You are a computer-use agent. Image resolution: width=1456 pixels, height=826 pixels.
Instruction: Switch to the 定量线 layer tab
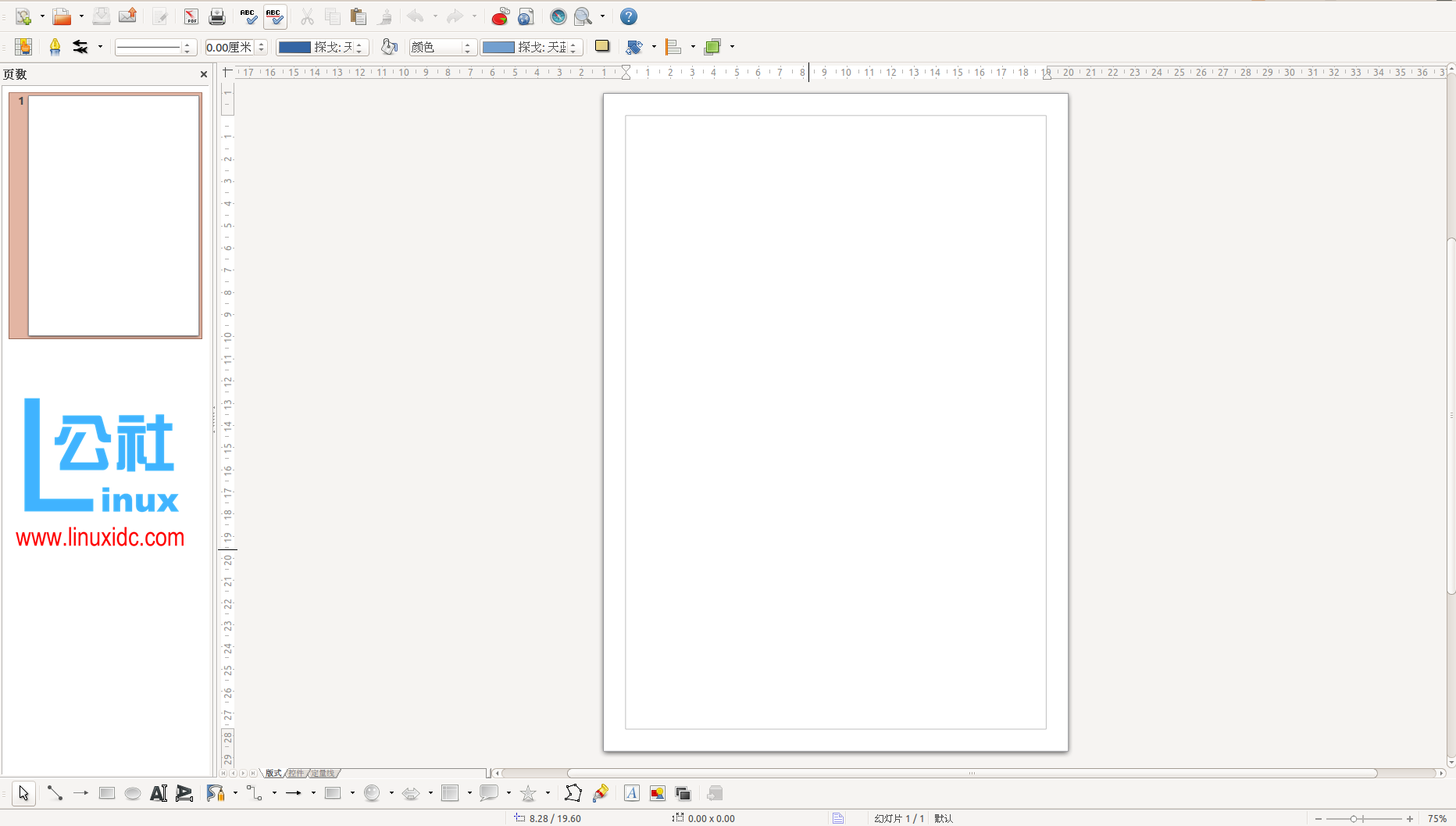click(323, 773)
